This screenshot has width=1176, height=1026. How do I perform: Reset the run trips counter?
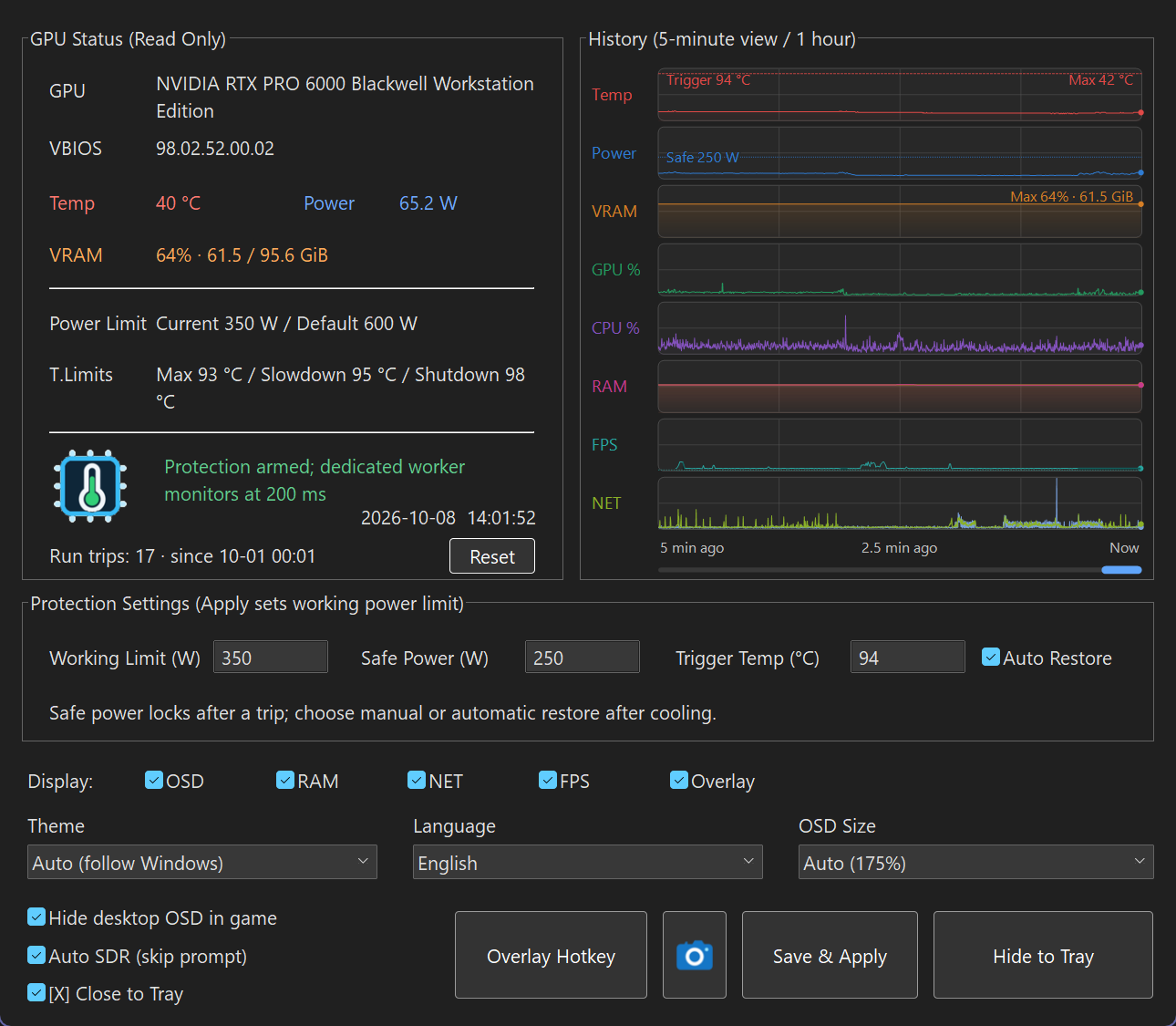[x=492, y=556]
